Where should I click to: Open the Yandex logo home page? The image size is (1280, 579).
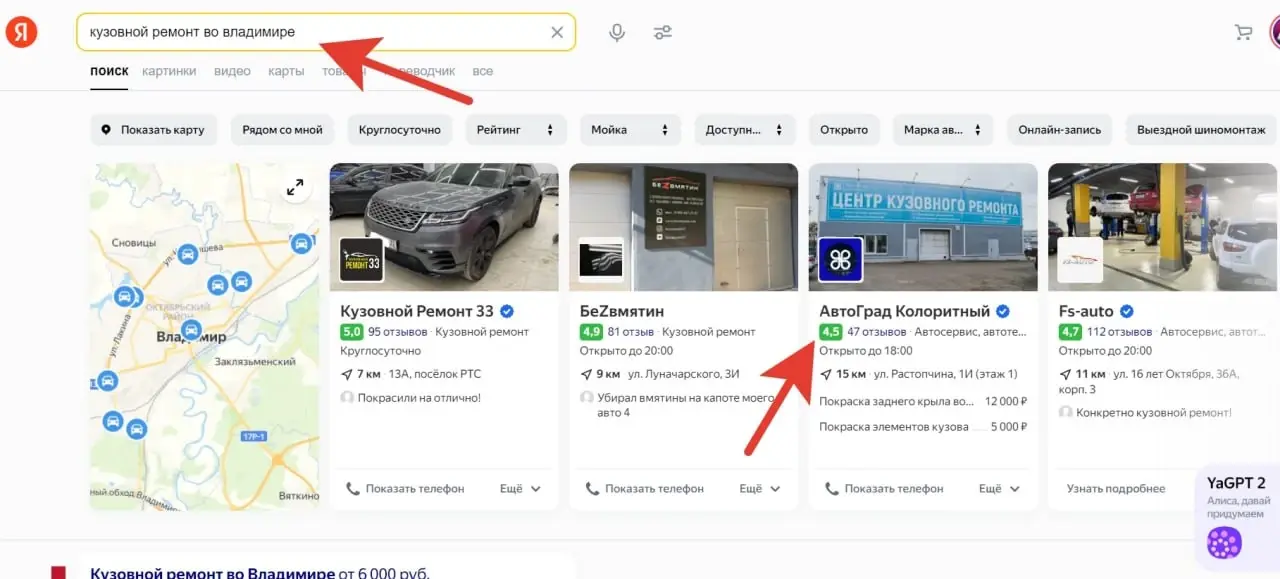coord(21,32)
